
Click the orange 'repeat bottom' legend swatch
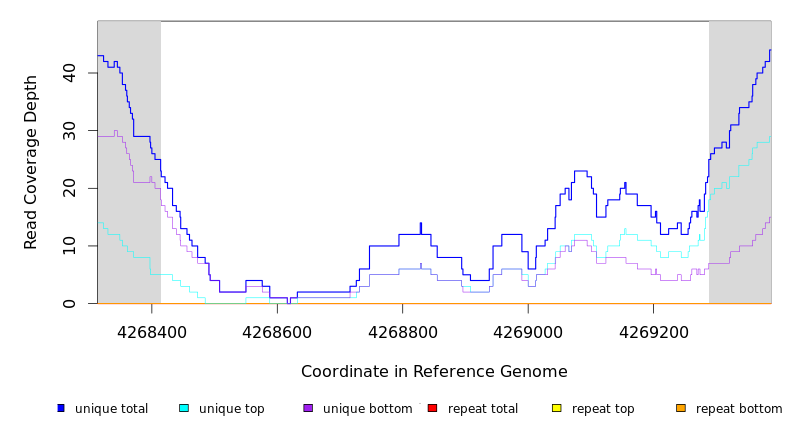click(681, 408)
